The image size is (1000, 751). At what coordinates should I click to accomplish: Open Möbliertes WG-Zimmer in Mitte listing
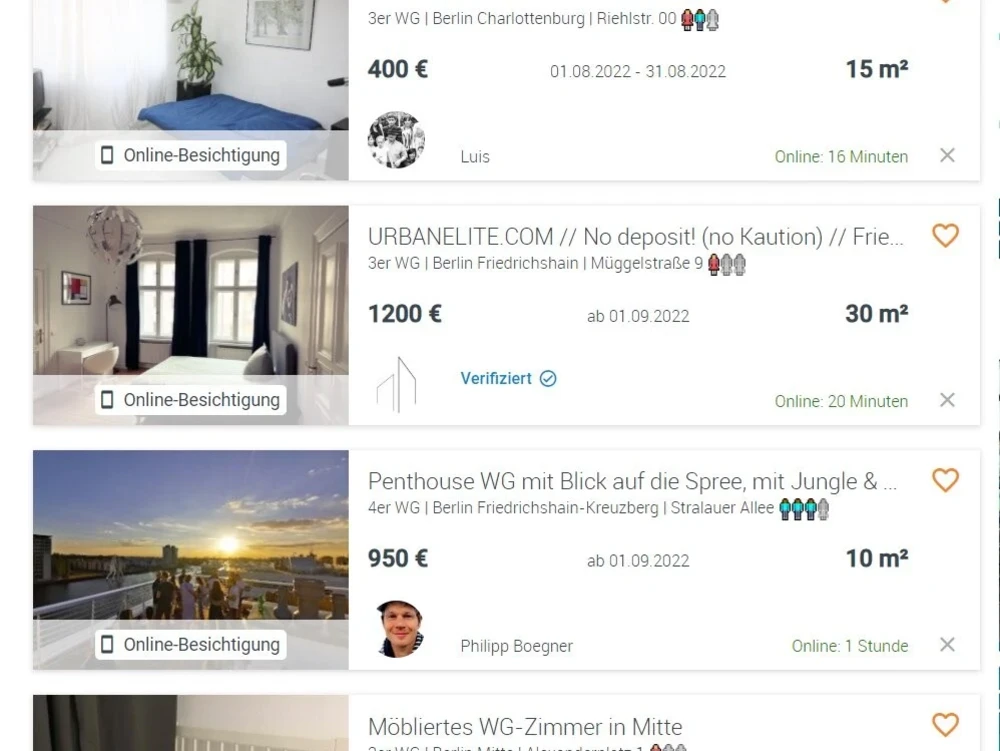coord(525,726)
